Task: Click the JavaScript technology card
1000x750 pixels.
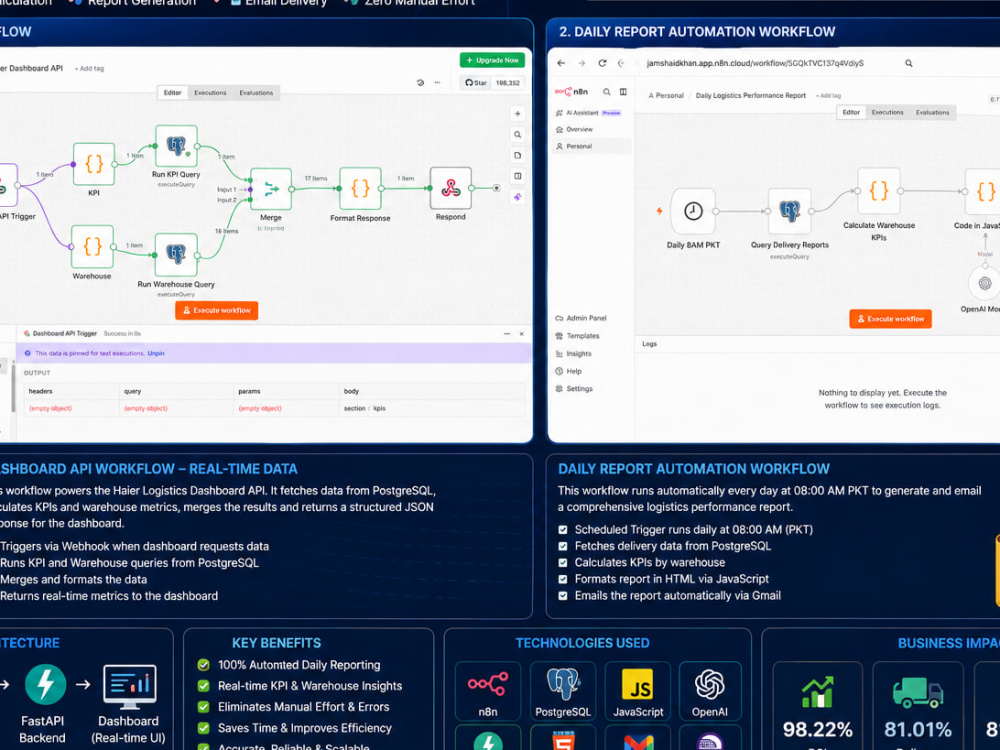Action: click(x=638, y=691)
